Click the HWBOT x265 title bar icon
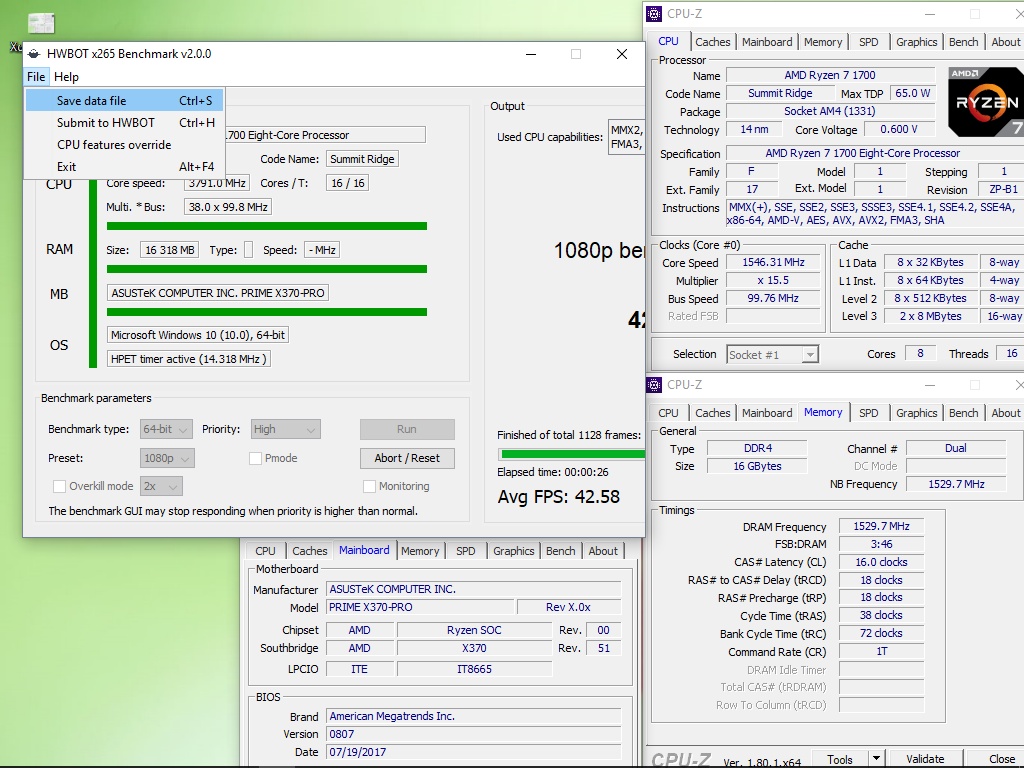This screenshot has height=768, width=1024. [x=33, y=54]
